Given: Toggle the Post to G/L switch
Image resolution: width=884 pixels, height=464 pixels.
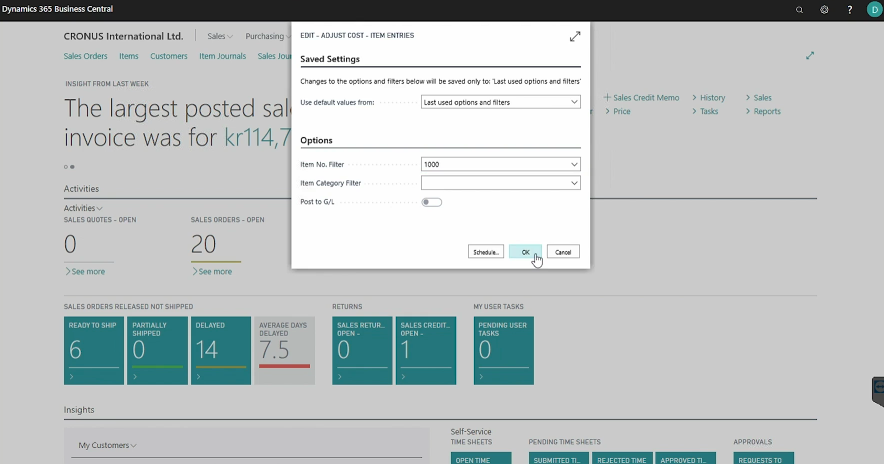Looking at the screenshot, I should pyautogui.click(x=431, y=202).
